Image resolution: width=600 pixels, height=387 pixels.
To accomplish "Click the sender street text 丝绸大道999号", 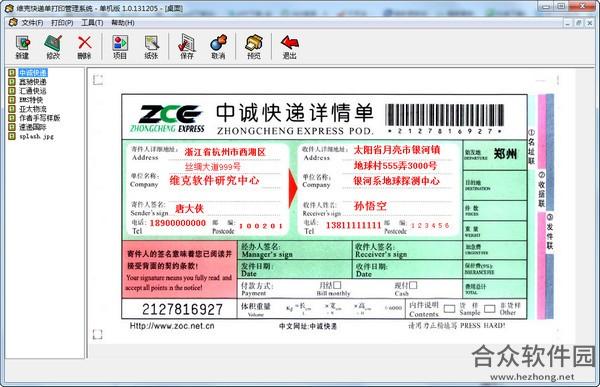I will coord(213,167).
